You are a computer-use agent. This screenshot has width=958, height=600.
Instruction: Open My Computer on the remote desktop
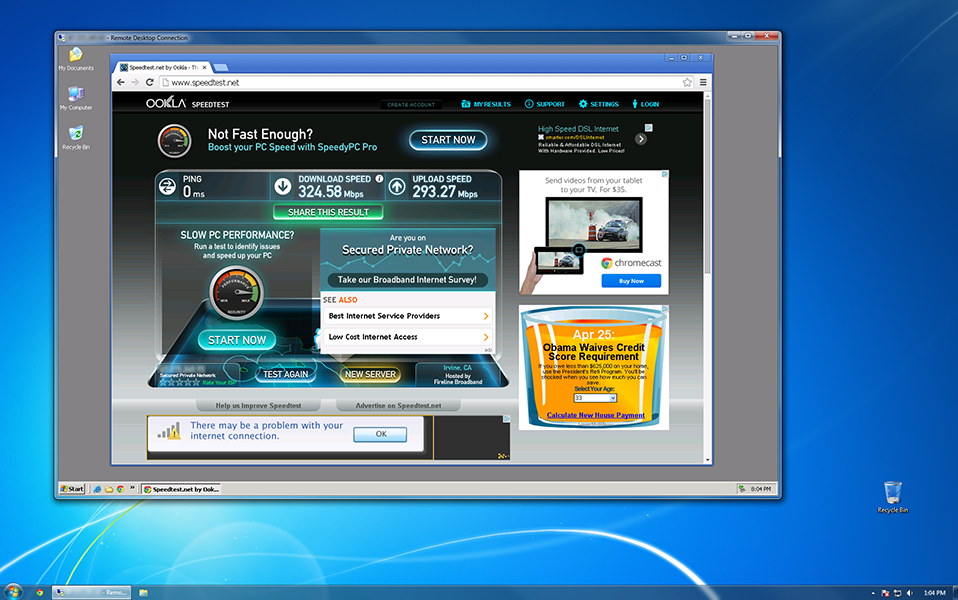(x=76, y=98)
